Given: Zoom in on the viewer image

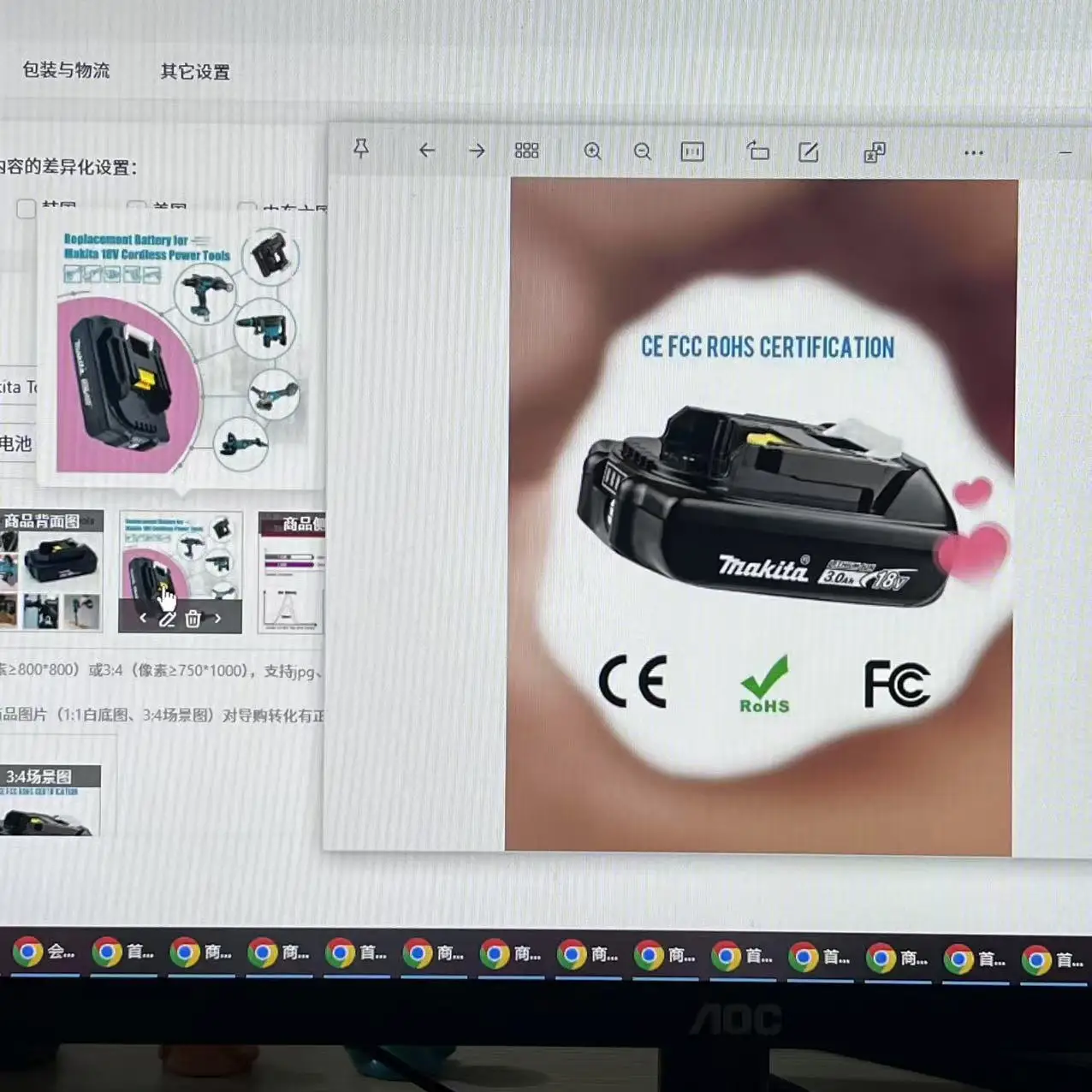Looking at the screenshot, I should tap(592, 151).
